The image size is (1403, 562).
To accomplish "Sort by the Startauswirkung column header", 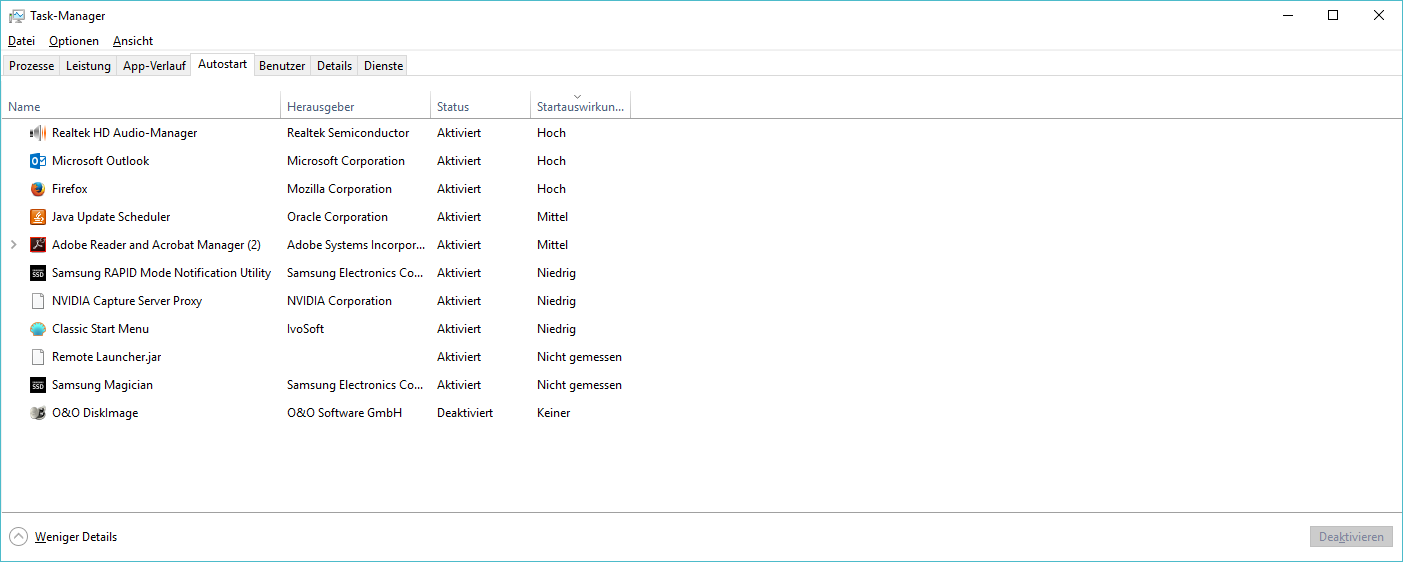I will click(x=581, y=106).
